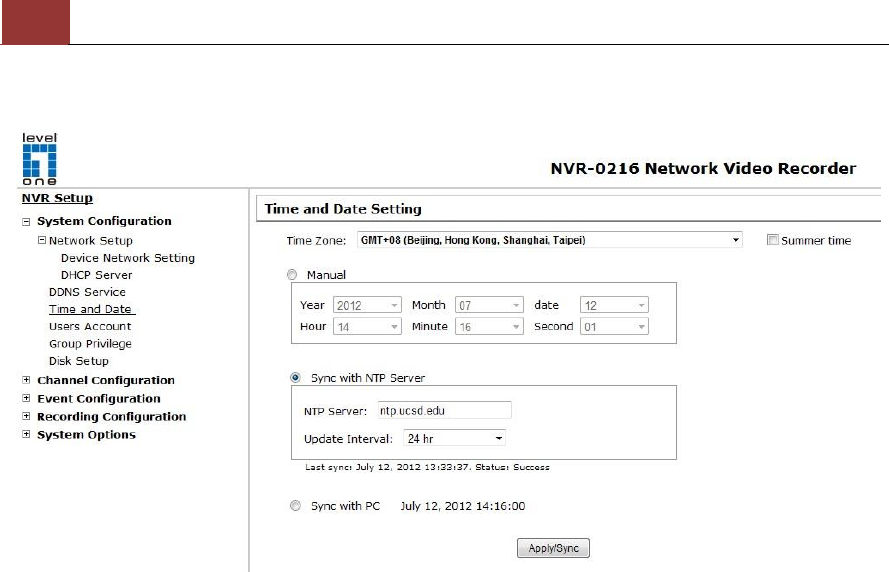This screenshot has height=572, width=889.
Task: Click the NTP Server input field
Action: click(444, 410)
